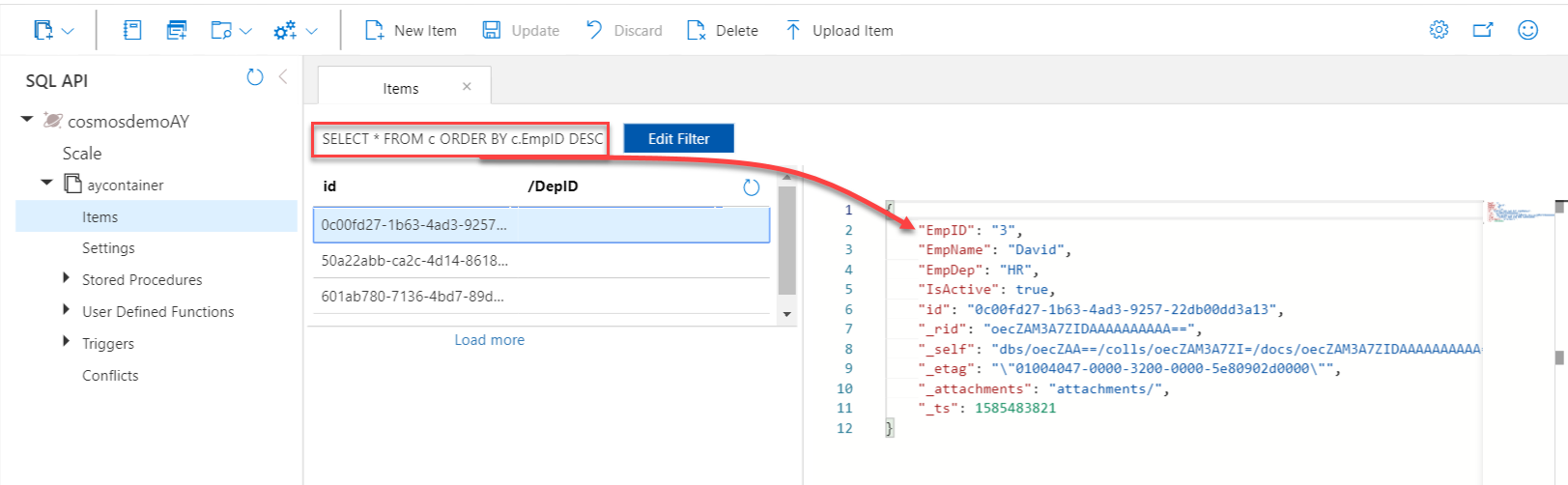Open the New Container dropdown arrow

coord(68,32)
